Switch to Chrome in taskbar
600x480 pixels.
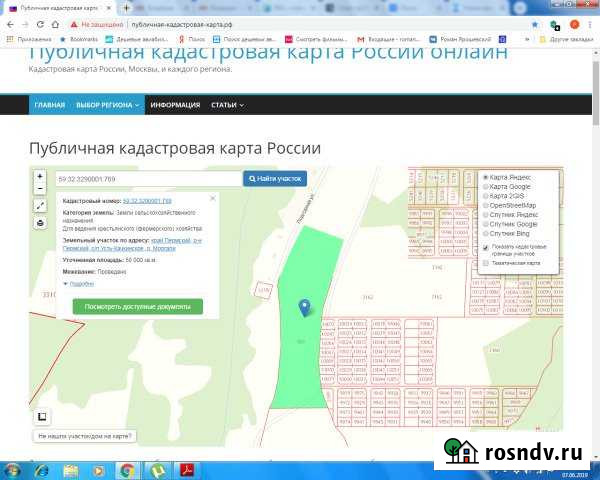(x=127, y=471)
